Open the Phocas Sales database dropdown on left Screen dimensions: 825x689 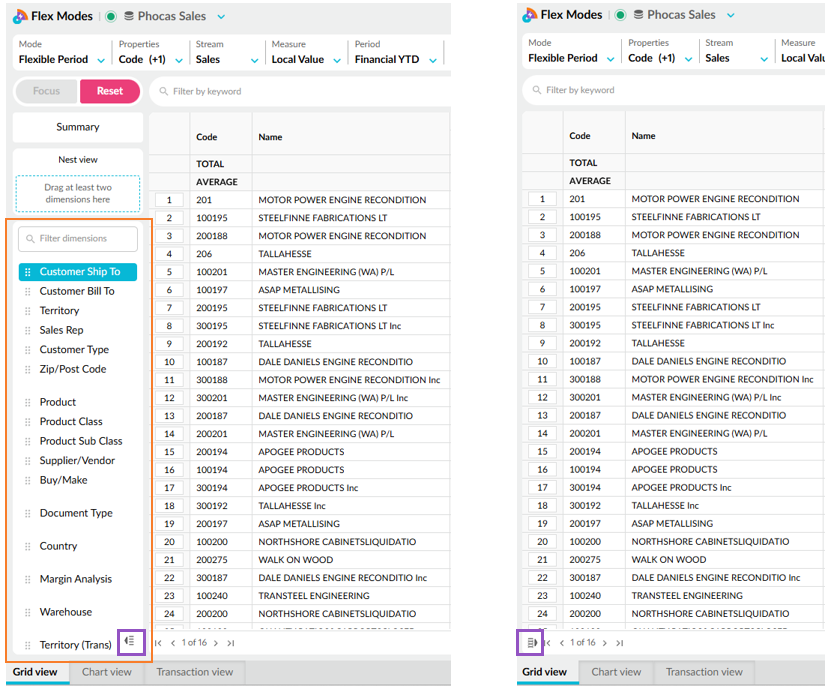coord(221,17)
